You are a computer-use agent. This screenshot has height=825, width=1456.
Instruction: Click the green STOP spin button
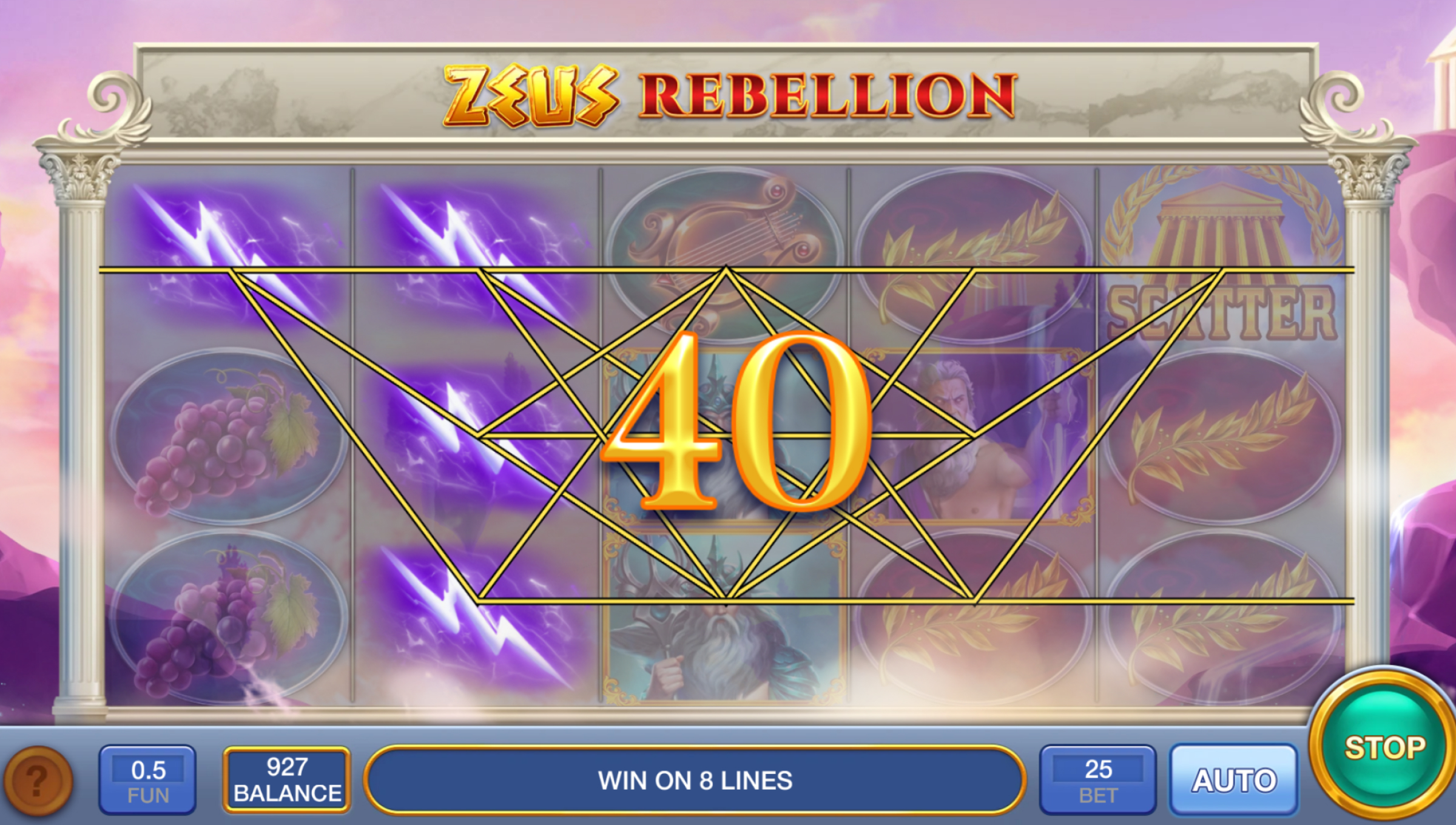pos(1384,747)
